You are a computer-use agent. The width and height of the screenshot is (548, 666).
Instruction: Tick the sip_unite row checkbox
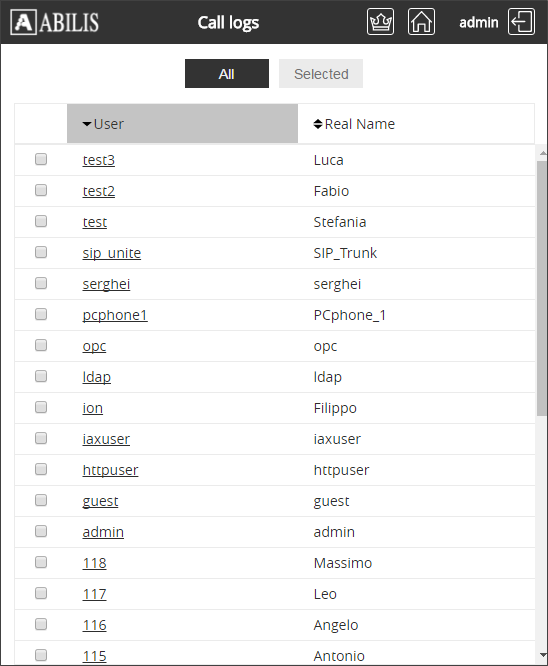click(x=41, y=252)
